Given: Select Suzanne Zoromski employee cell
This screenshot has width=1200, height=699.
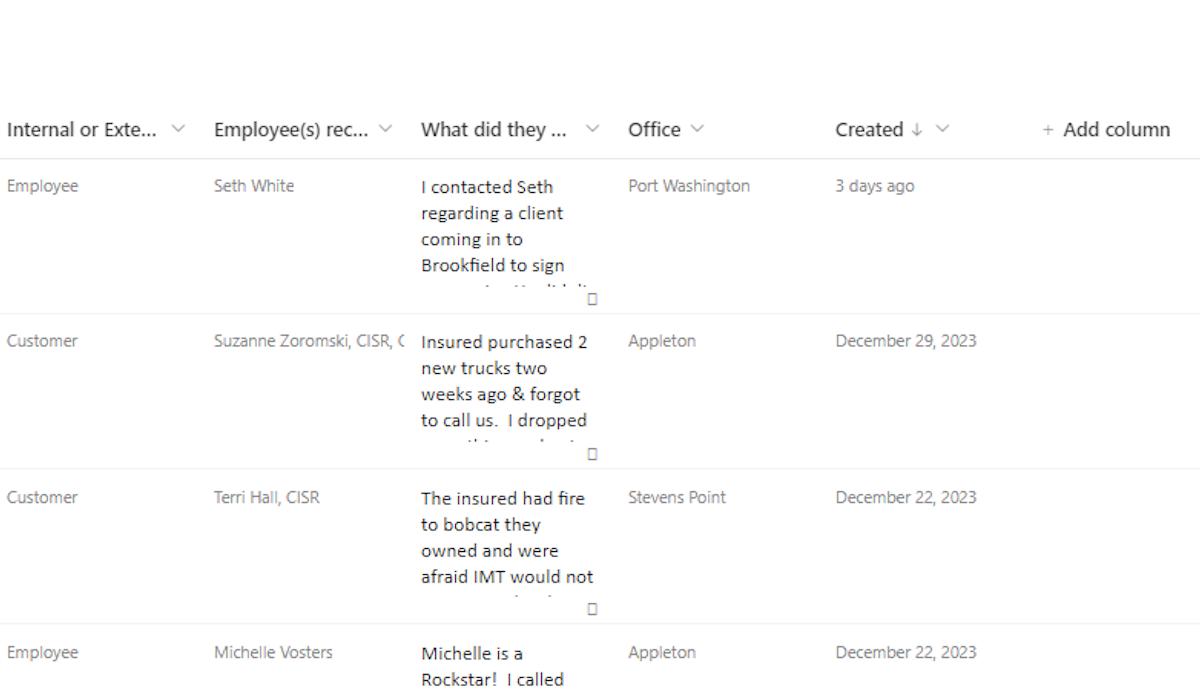Looking at the screenshot, I should point(308,341).
